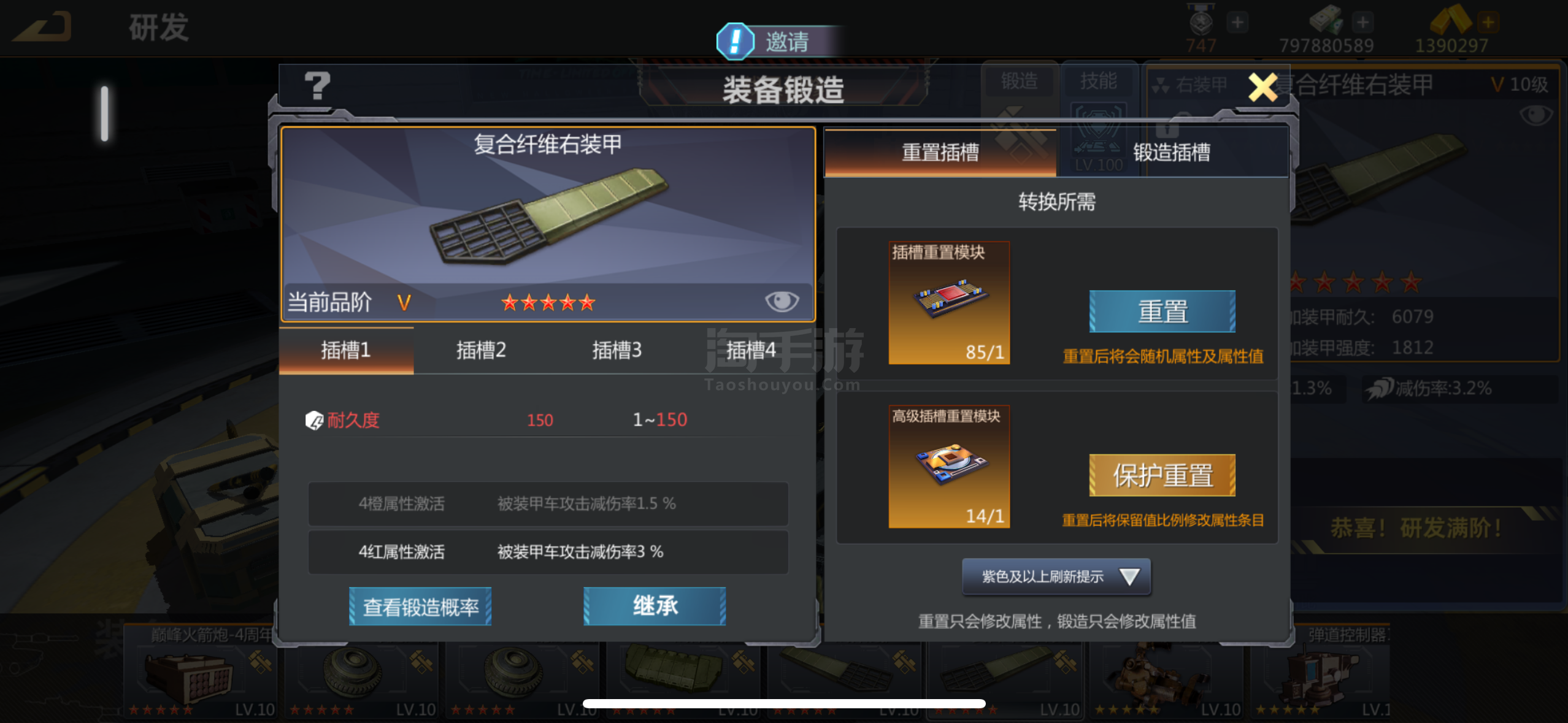Select the 插槽2 tab
1568x723 pixels.
pos(481,350)
